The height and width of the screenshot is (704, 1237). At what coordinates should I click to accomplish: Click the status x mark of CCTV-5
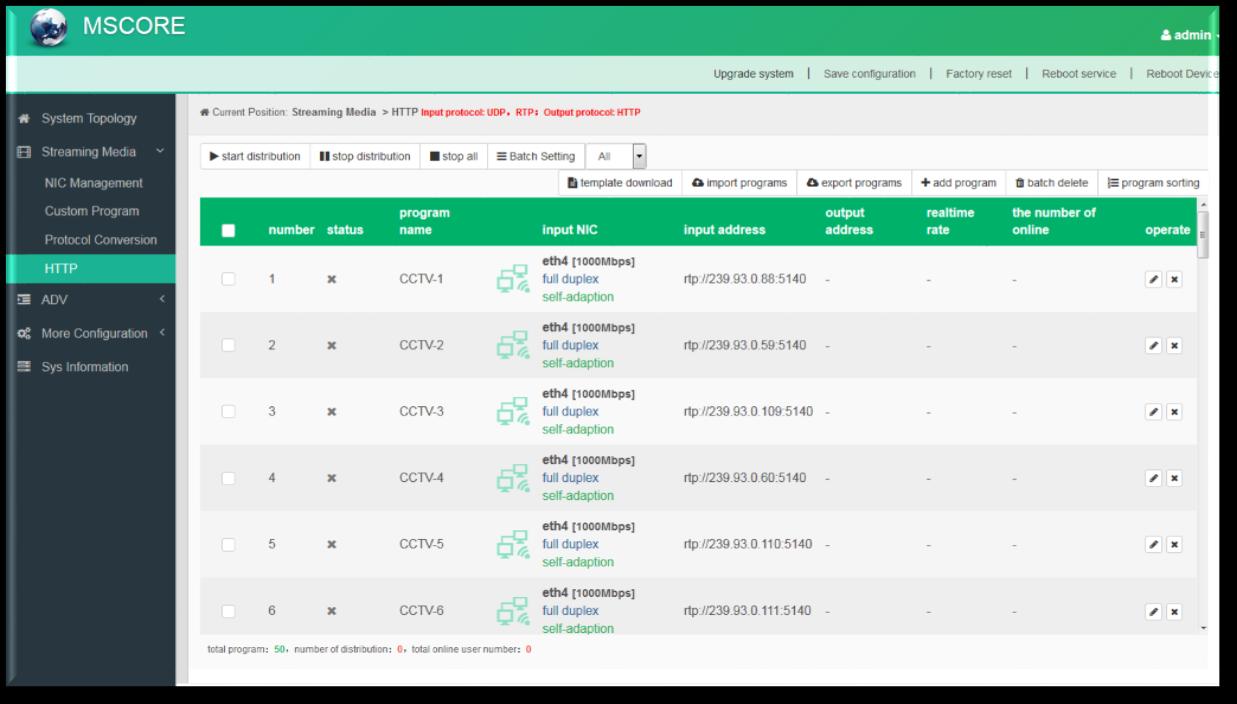(x=331, y=545)
